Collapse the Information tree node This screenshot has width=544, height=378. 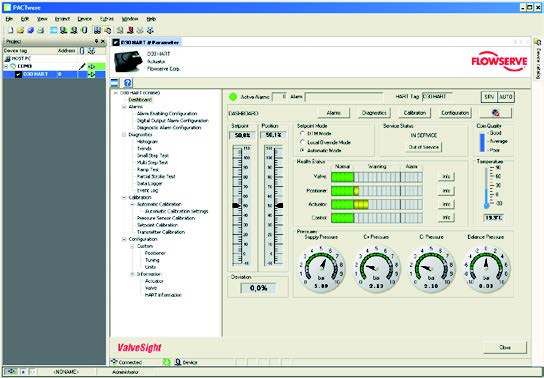click(x=132, y=274)
